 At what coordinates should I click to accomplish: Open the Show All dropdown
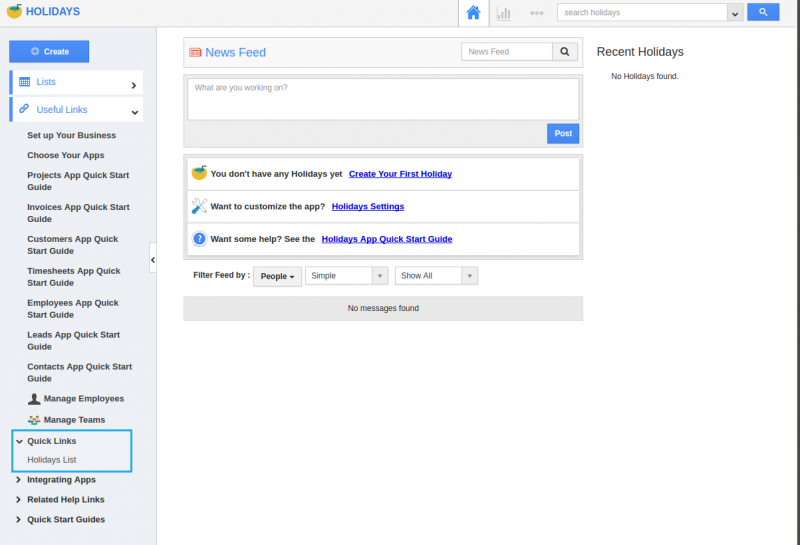(436, 276)
